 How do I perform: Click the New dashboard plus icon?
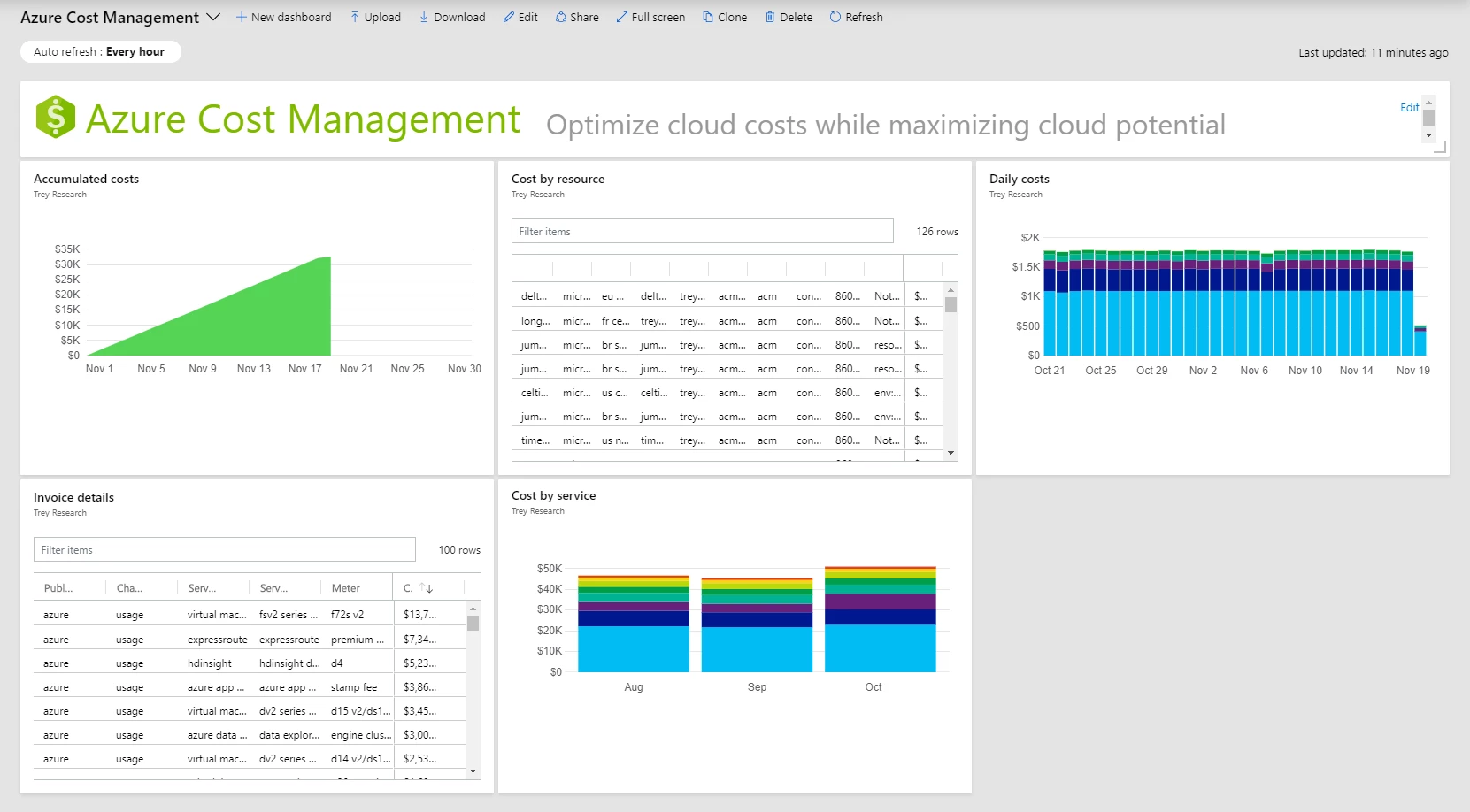point(241,17)
